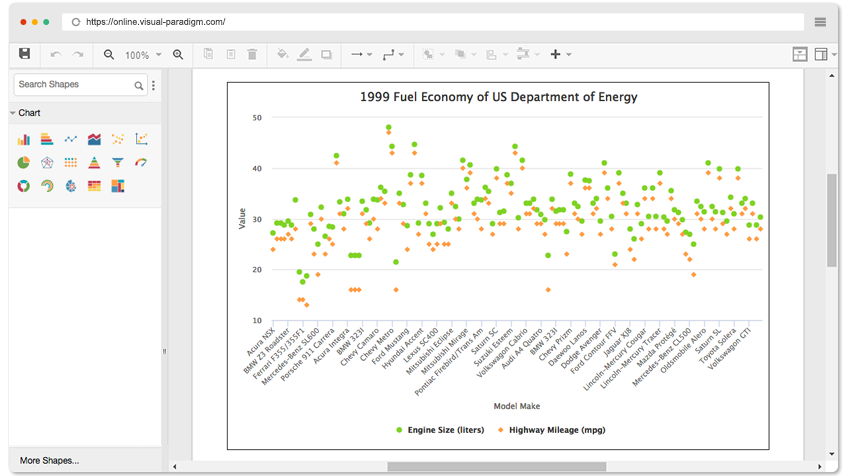
Task: Open the selection options dropdown in the toolbar
Action: pos(442,55)
